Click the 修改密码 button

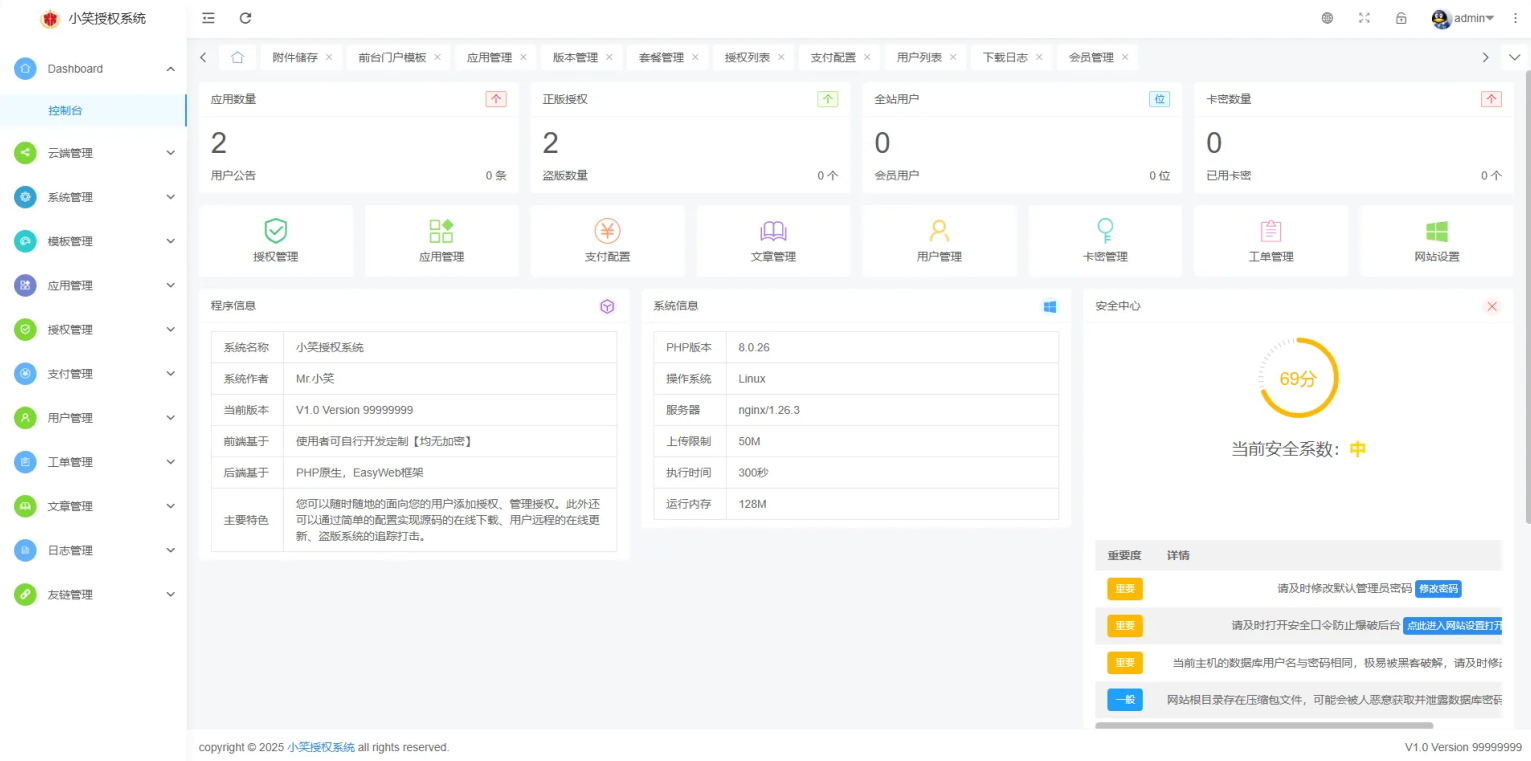[x=1438, y=589]
